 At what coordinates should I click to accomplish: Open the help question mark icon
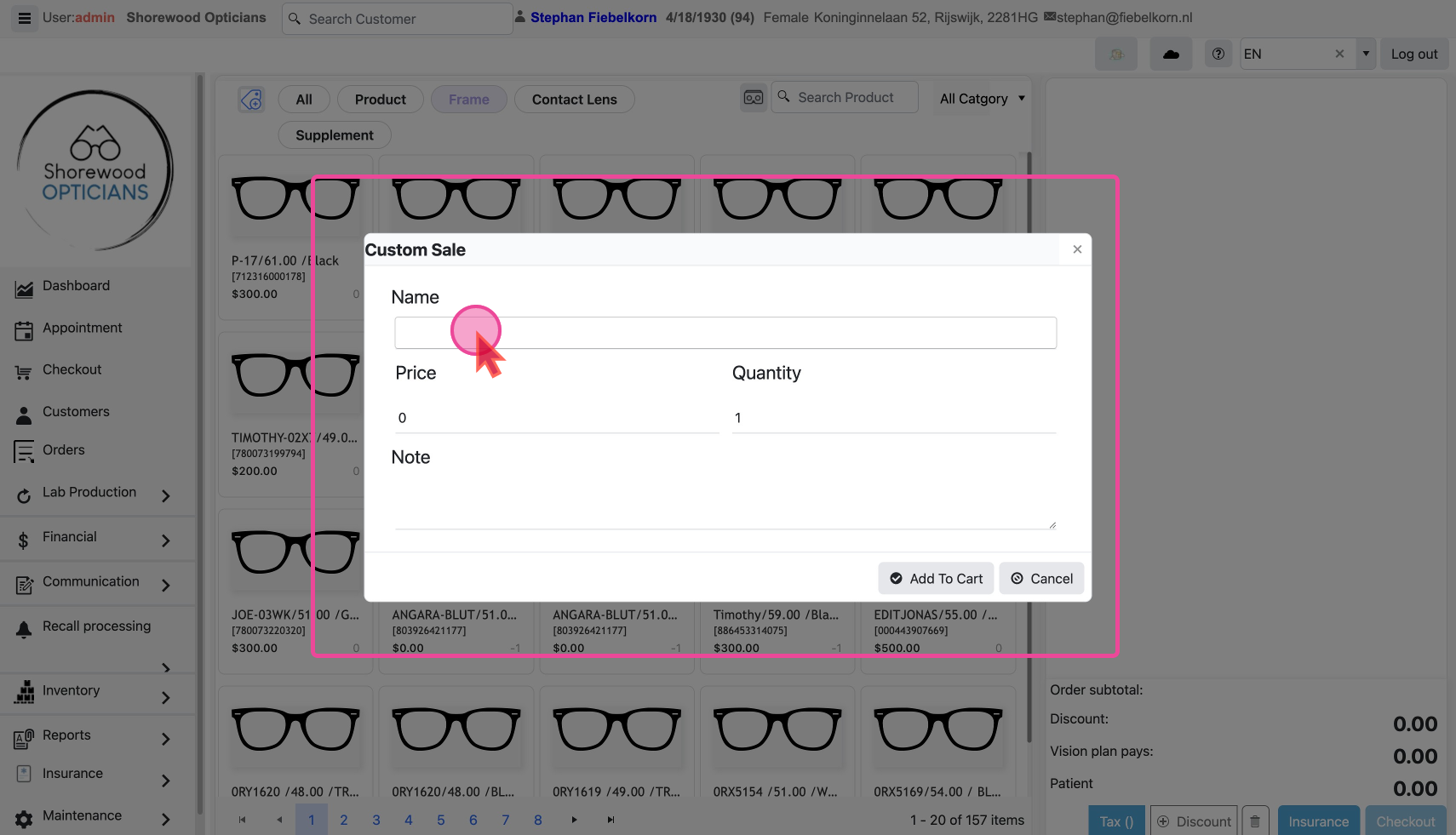click(1218, 54)
